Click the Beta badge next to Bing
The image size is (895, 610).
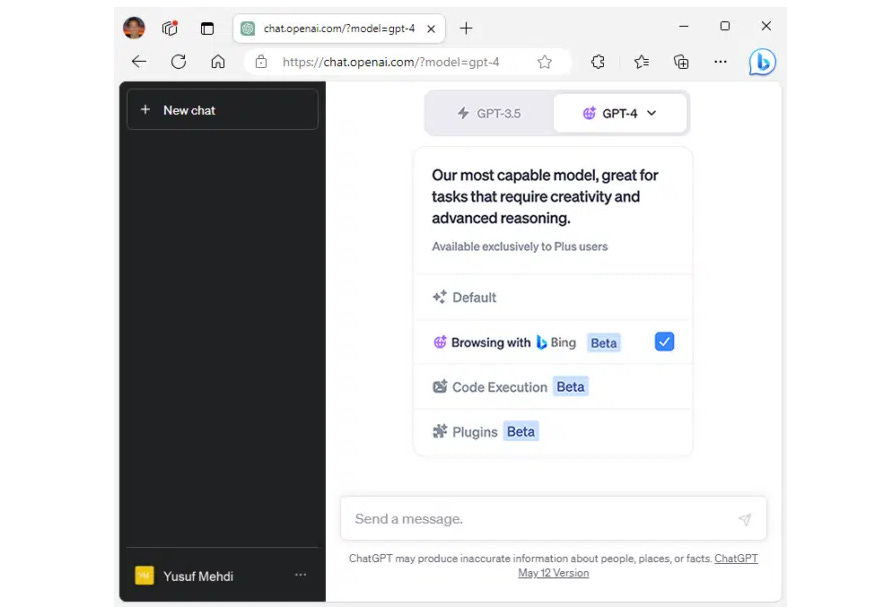point(603,343)
